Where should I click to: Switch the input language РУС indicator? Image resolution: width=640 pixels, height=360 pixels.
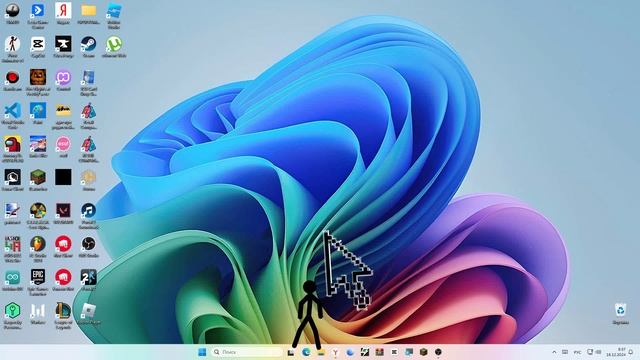(x=578, y=352)
